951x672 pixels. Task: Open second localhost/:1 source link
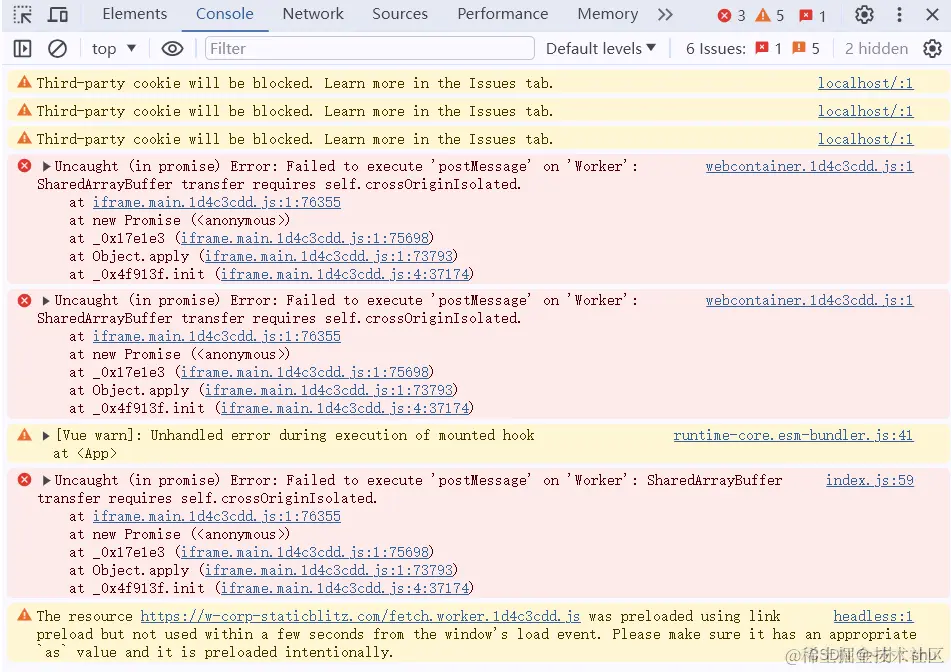pos(865,111)
